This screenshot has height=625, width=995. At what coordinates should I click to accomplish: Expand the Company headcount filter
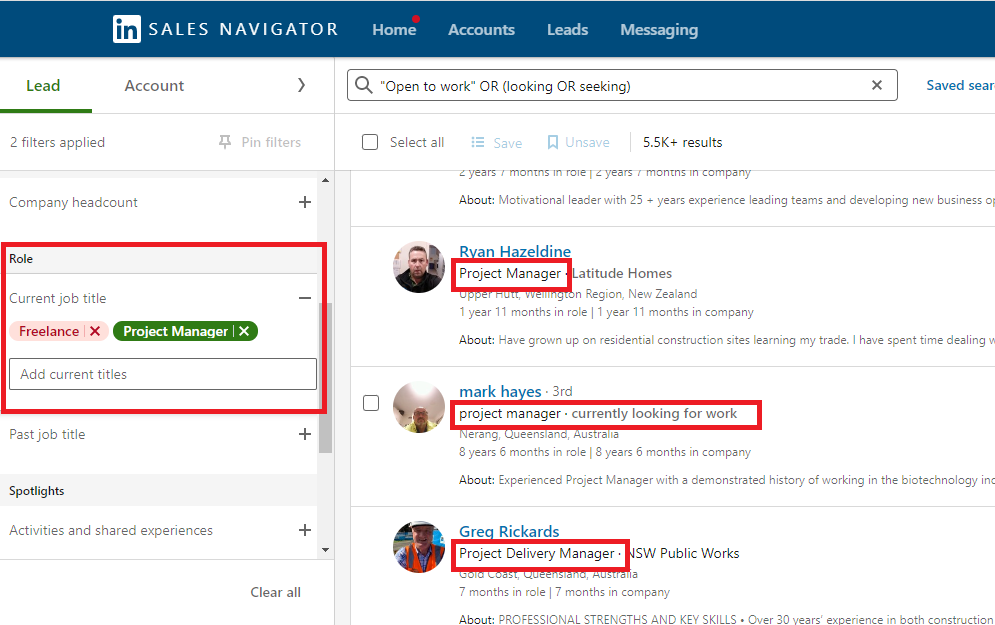[305, 202]
